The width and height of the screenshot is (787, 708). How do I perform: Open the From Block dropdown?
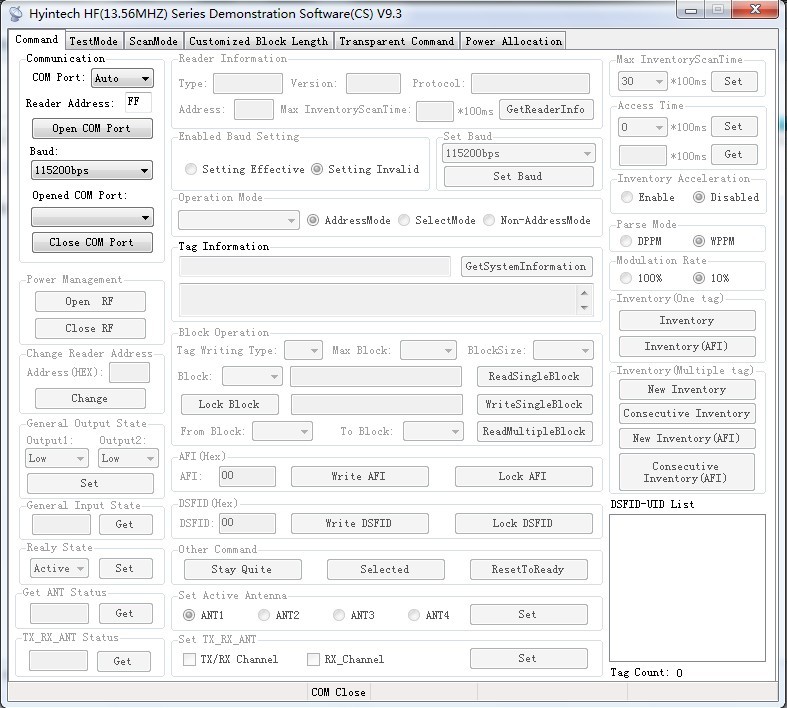pyautogui.click(x=282, y=432)
